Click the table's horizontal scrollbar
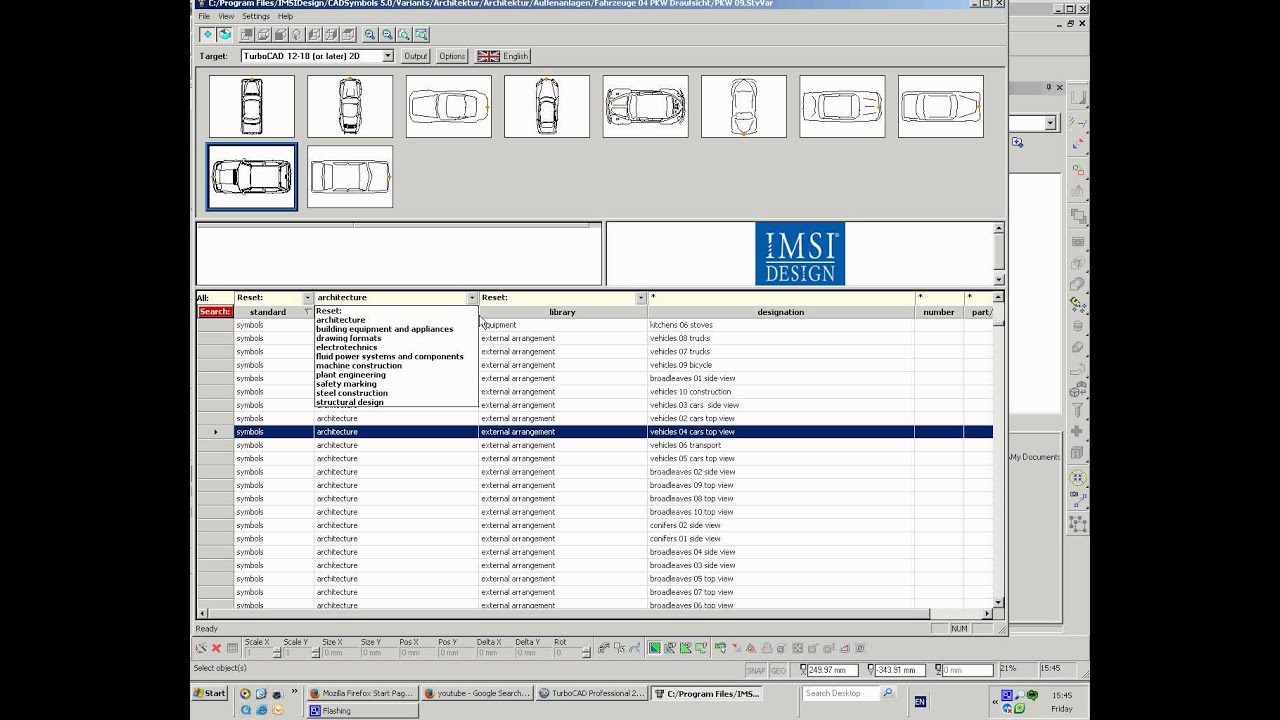Image resolution: width=1280 pixels, height=720 pixels. [595, 614]
